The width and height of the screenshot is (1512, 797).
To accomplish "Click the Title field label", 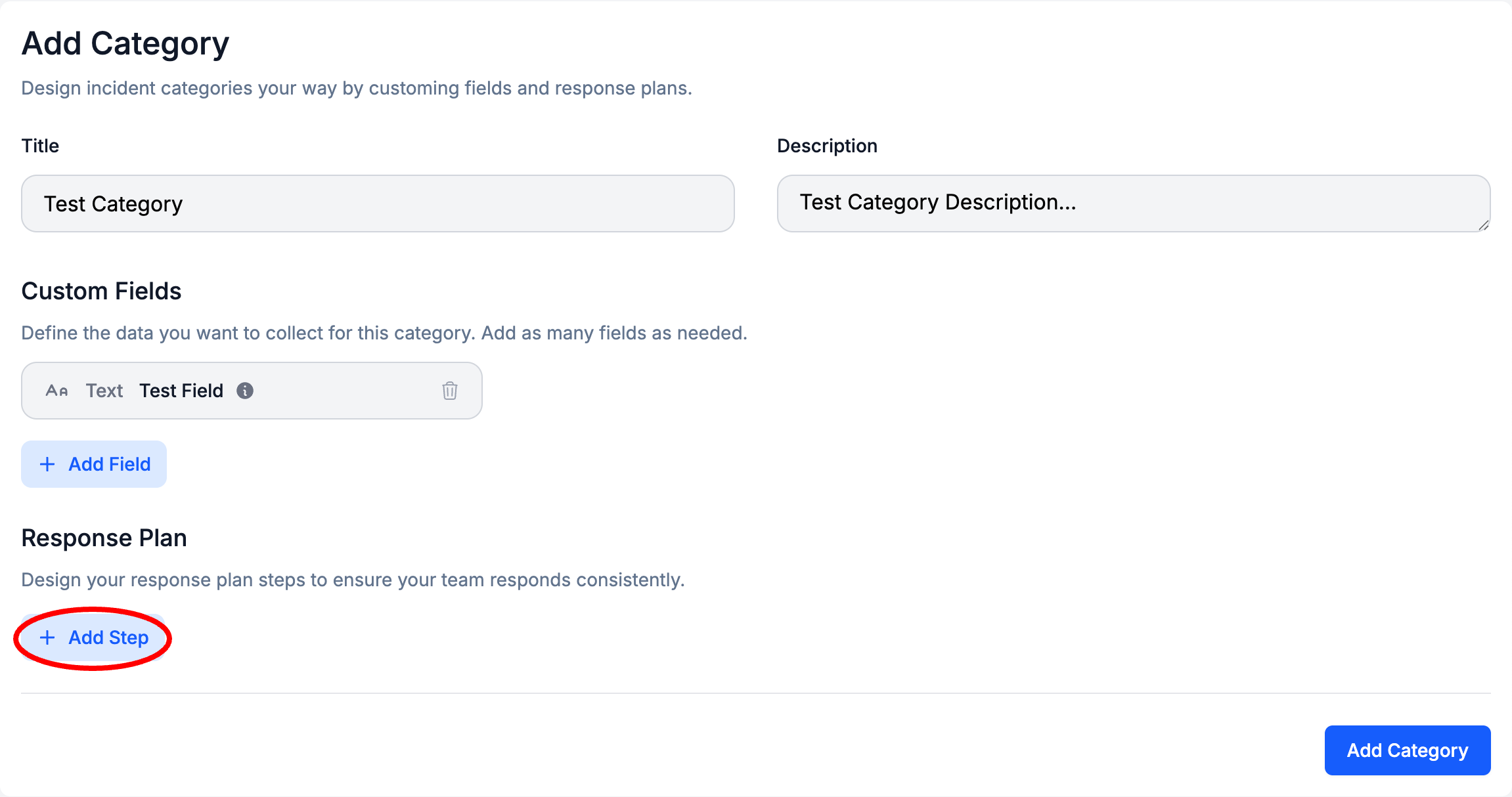I will pos(40,146).
